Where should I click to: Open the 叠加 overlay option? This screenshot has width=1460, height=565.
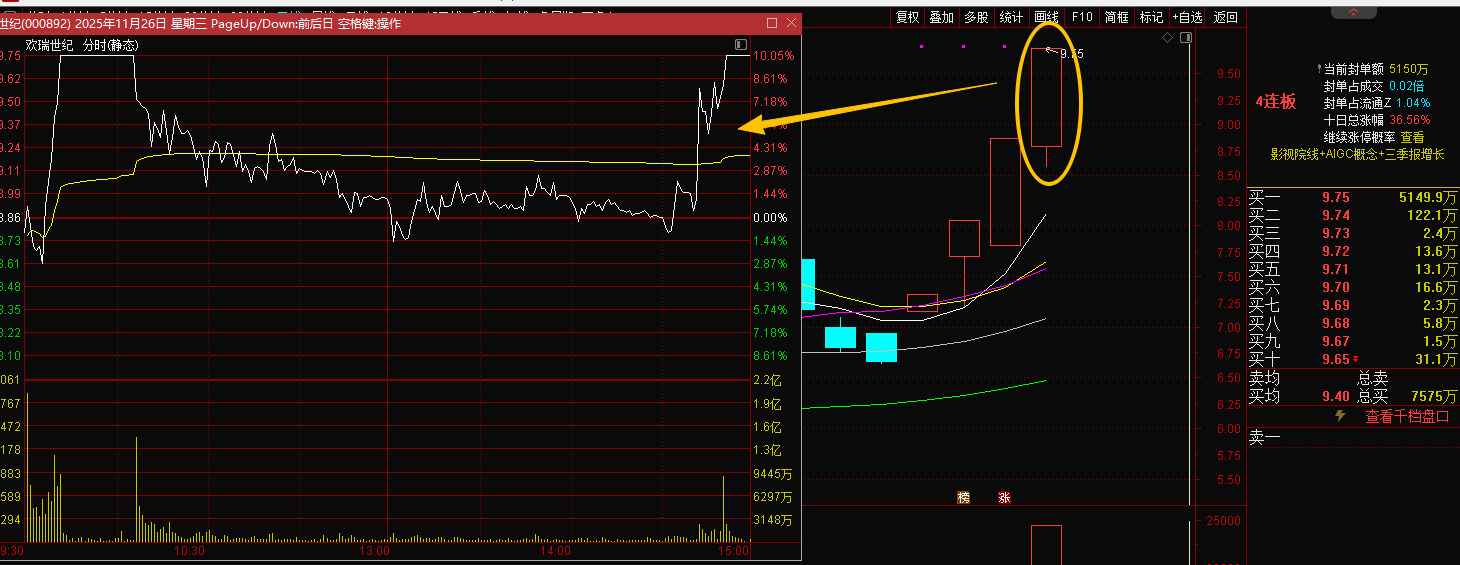[941, 17]
